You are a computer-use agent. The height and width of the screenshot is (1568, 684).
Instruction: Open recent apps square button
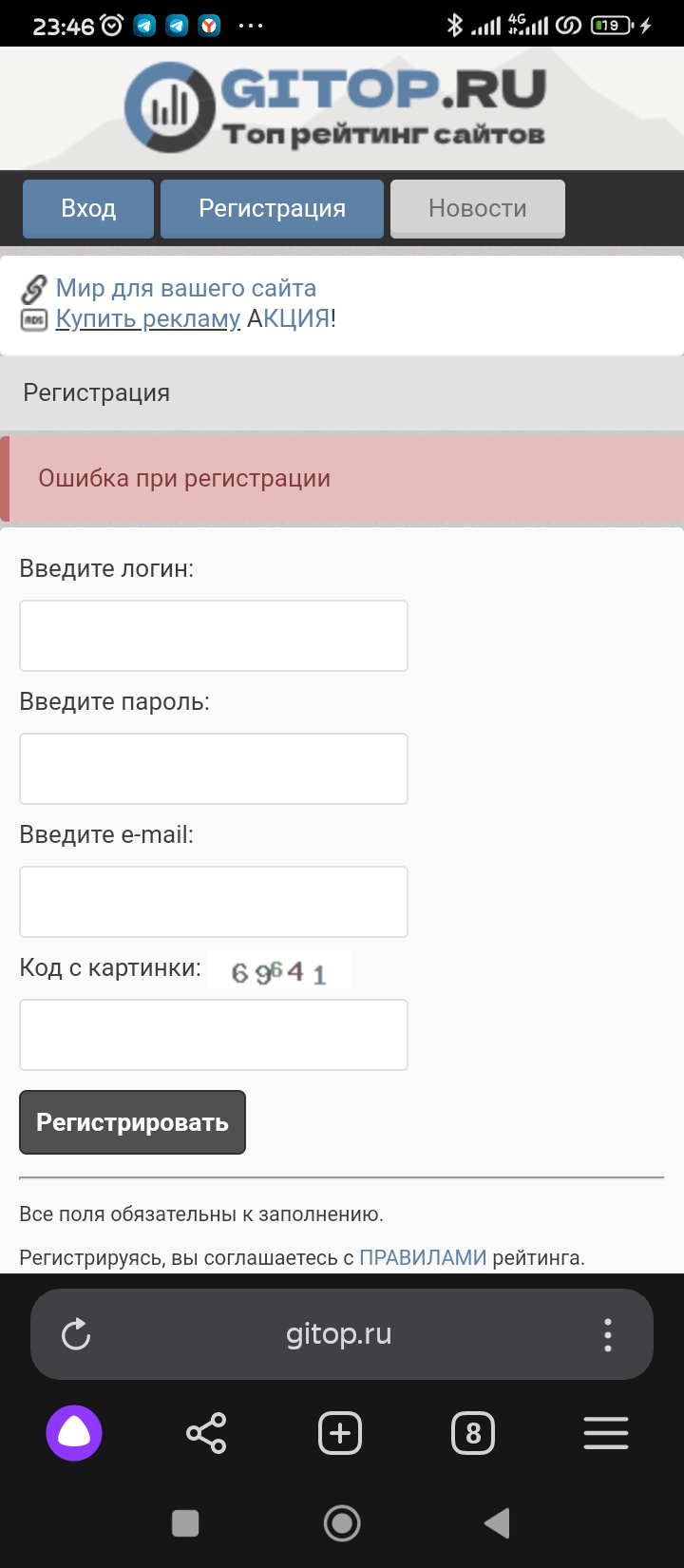click(x=185, y=1523)
